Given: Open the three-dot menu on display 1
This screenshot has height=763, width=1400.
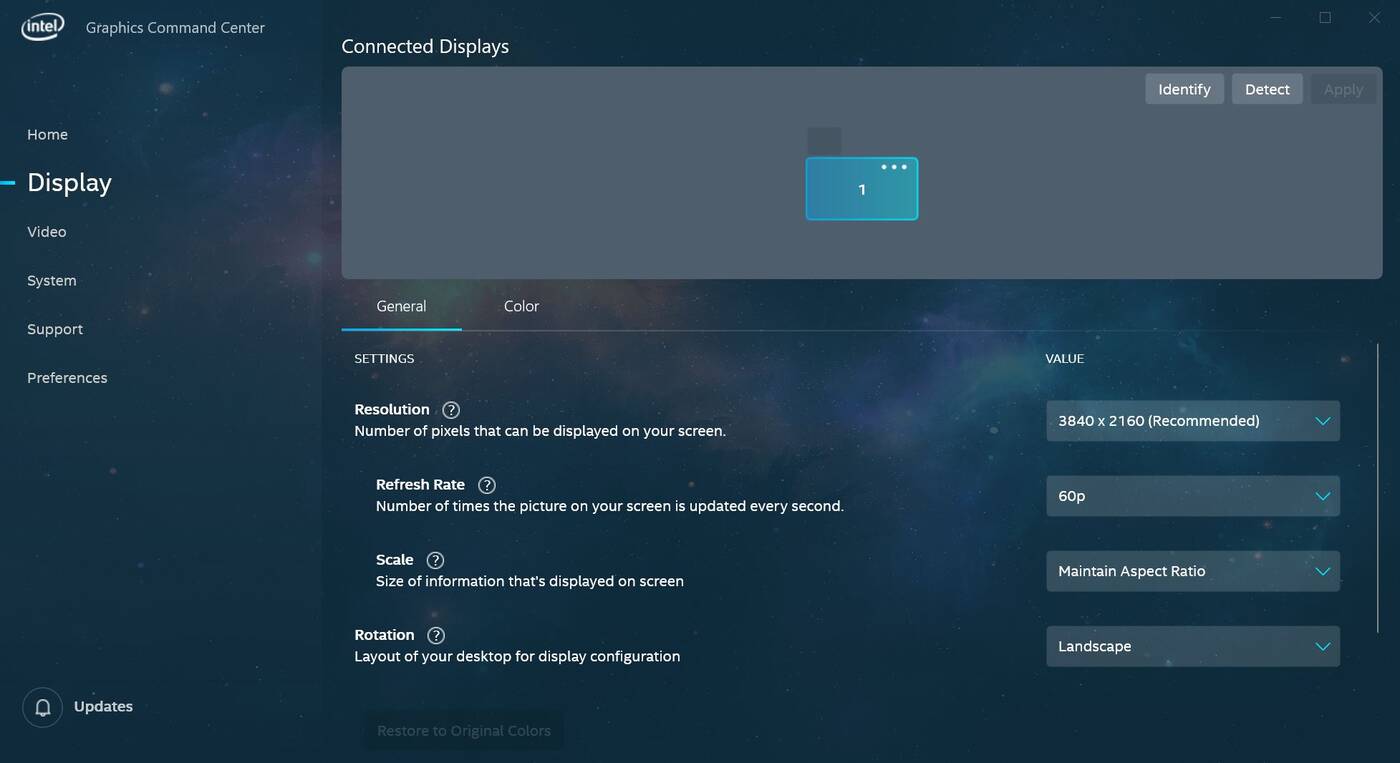Looking at the screenshot, I should point(893,167).
